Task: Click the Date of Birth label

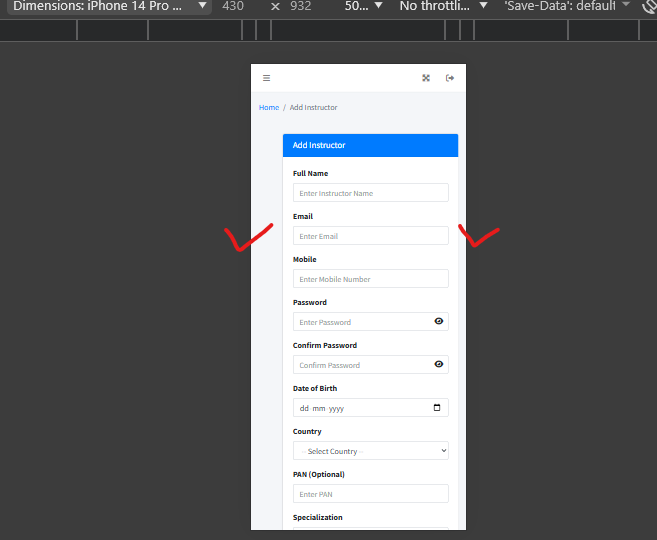Action: coord(315,388)
